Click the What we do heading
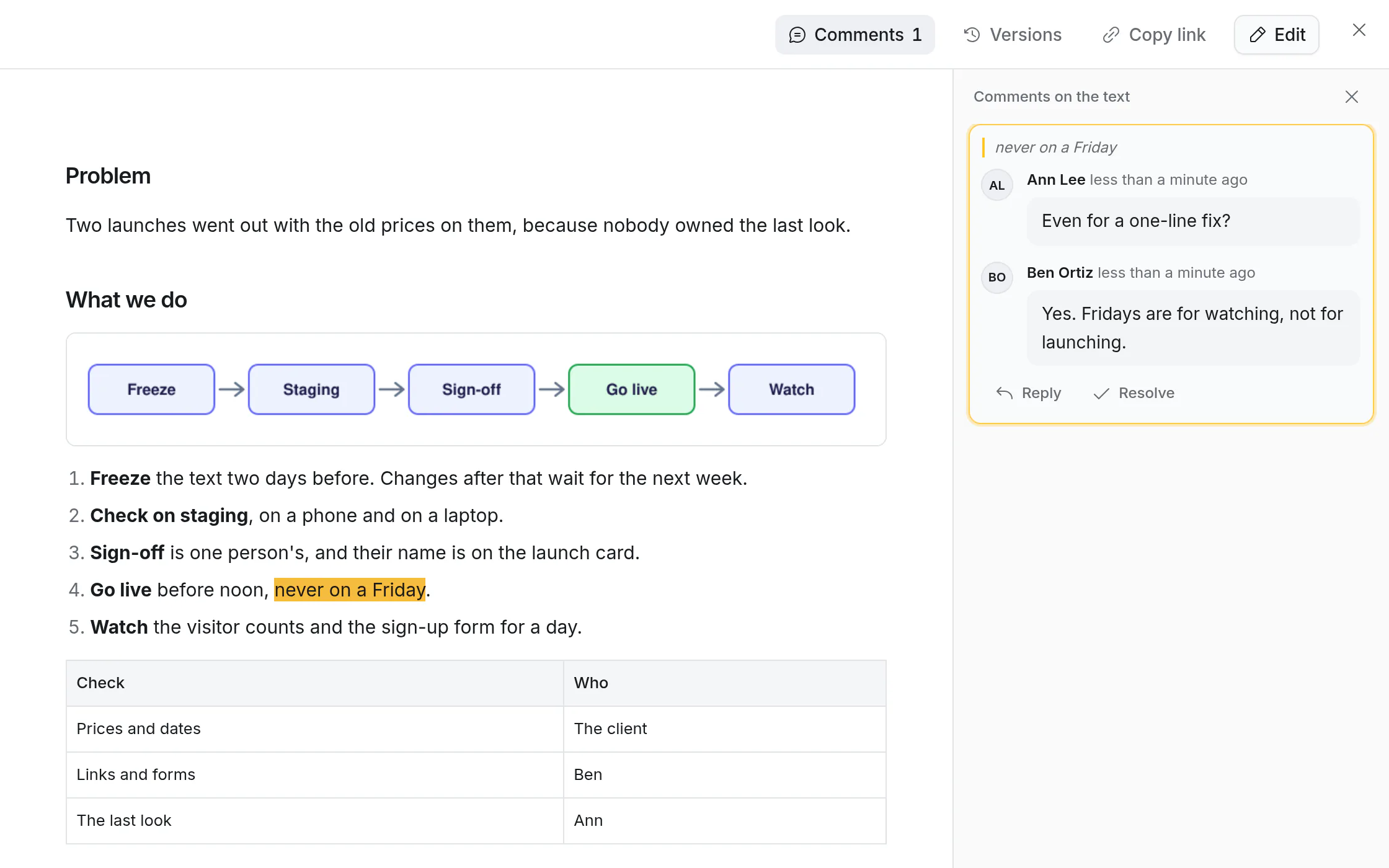The width and height of the screenshot is (1389, 868). click(126, 300)
